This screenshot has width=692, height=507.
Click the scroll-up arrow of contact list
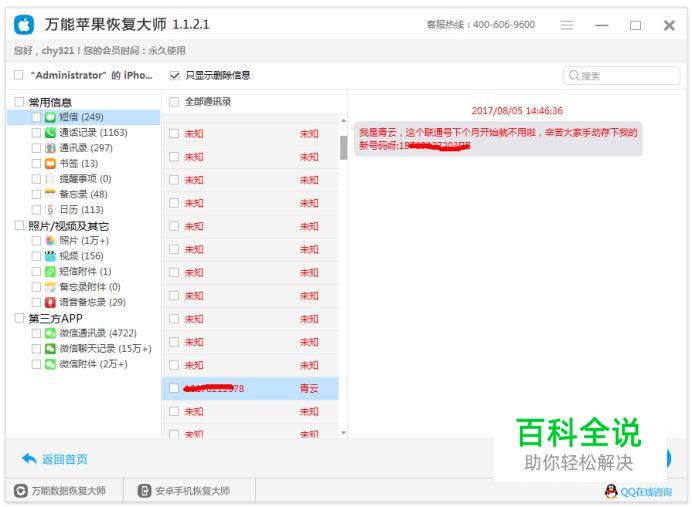click(x=343, y=120)
